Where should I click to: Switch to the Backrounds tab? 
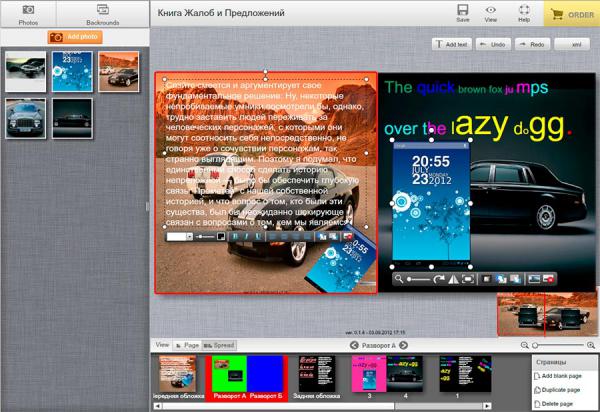click(x=103, y=15)
